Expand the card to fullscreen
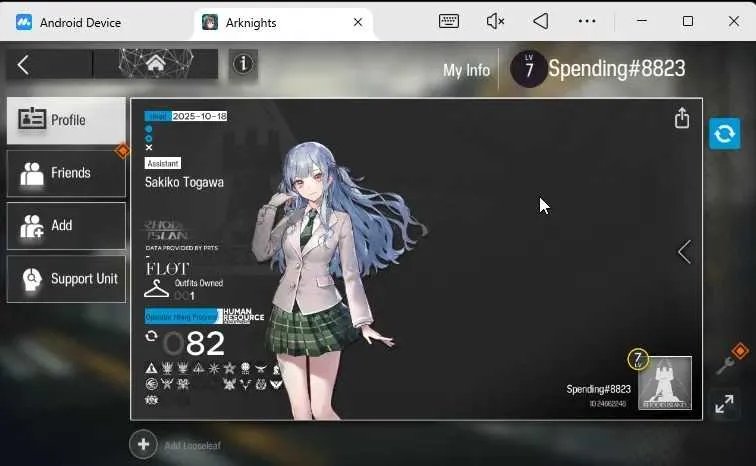The image size is (756, 466). 724,404
